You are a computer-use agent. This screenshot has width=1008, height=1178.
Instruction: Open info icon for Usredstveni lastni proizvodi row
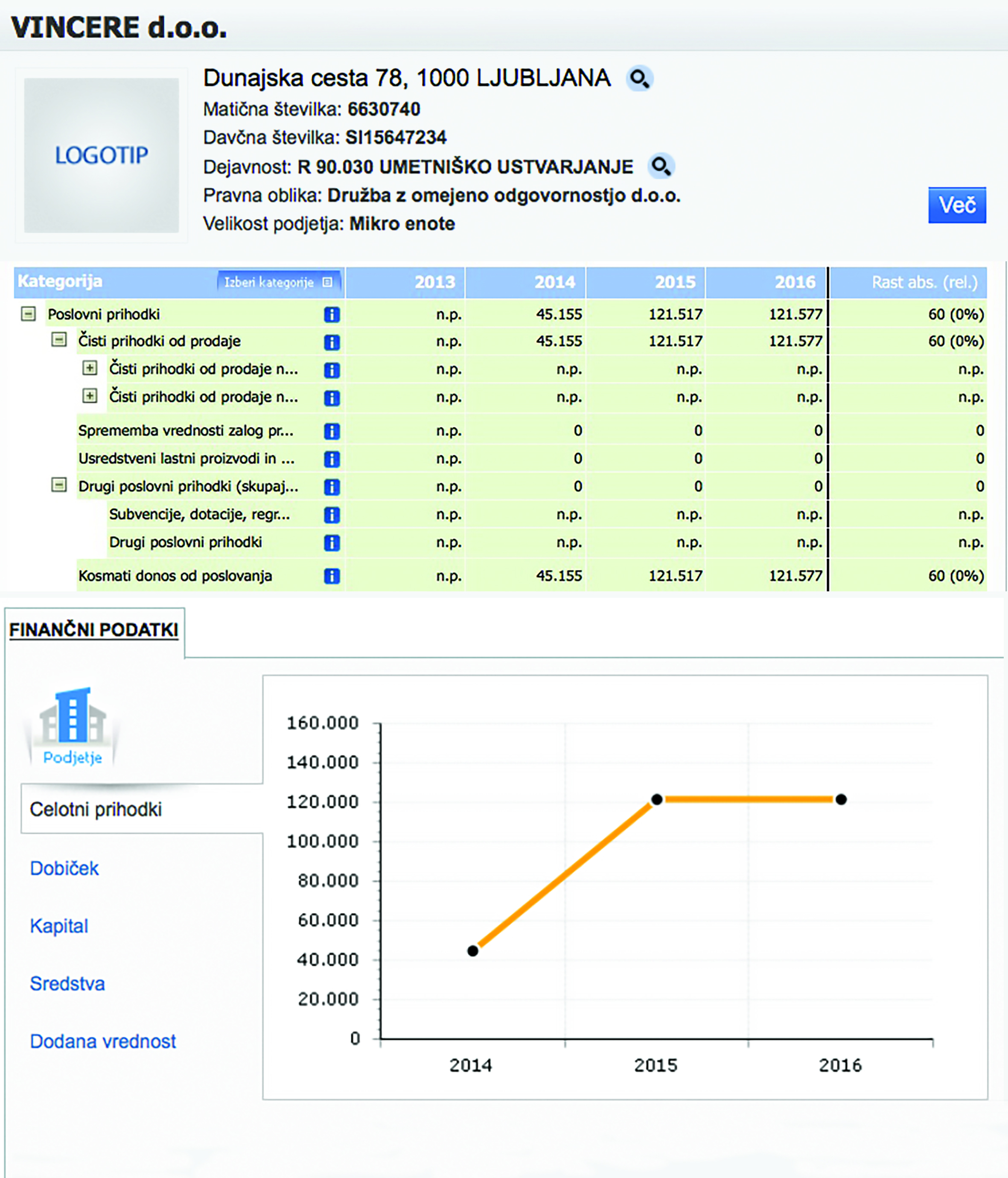point(332,459)
